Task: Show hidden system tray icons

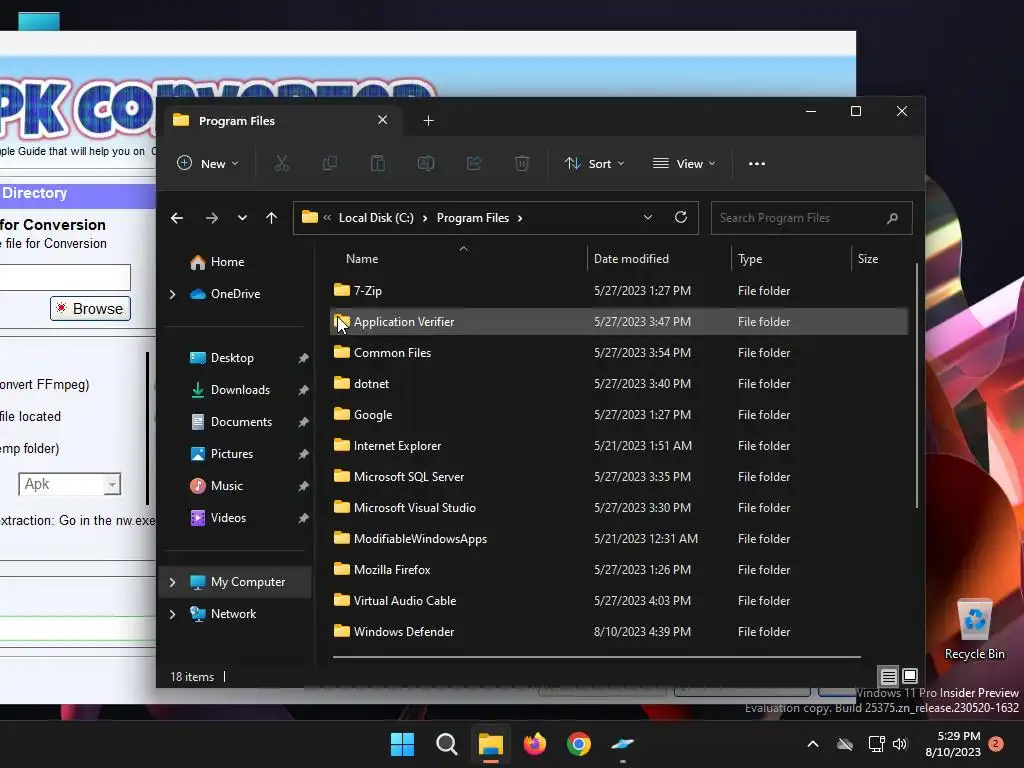Action: [813, 744]
